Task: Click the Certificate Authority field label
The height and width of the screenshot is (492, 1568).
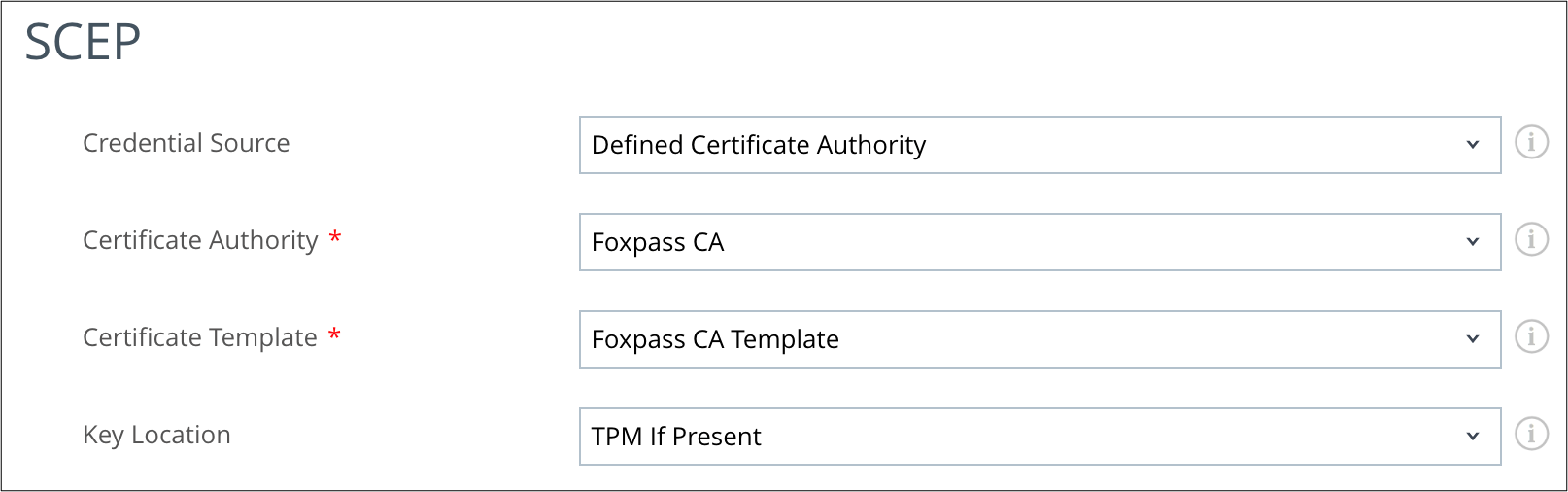Action: coord(200,240)
